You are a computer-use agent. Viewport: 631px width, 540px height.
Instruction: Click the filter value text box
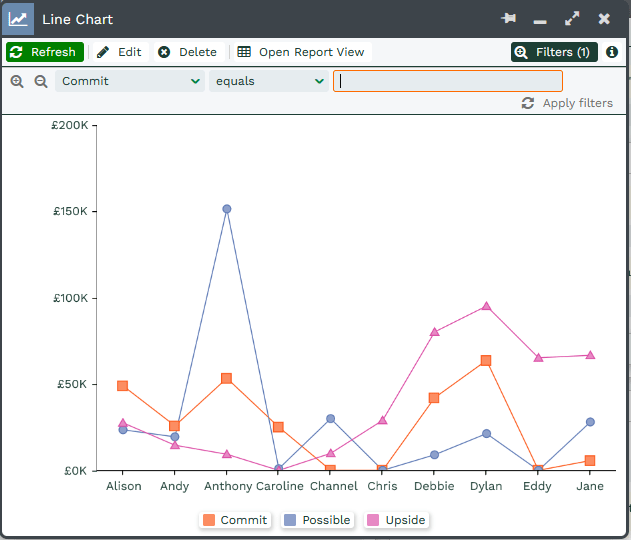447,81
